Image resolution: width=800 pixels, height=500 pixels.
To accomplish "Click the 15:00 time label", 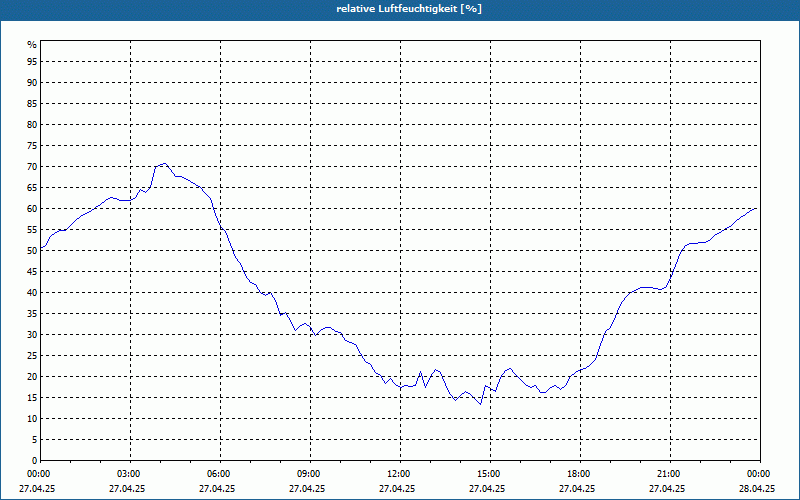I will tap(487, 474).
